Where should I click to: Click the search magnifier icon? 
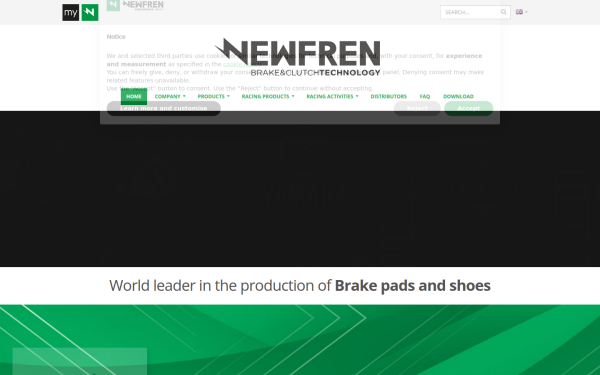click(504, 12)
